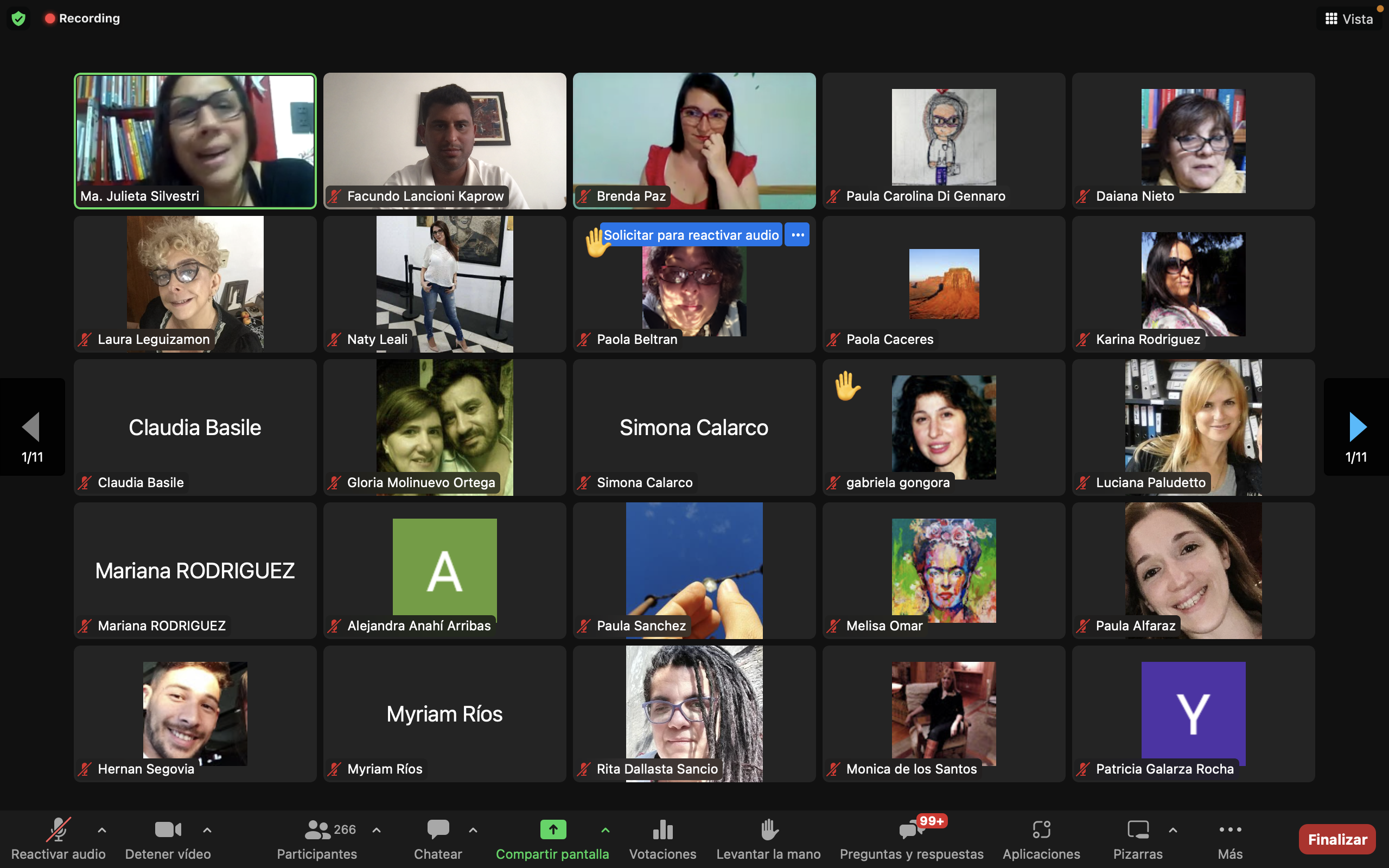1389x868 pixels.
Task: Expand the arrow beside Participantes
Action: [x=377, y=829]
